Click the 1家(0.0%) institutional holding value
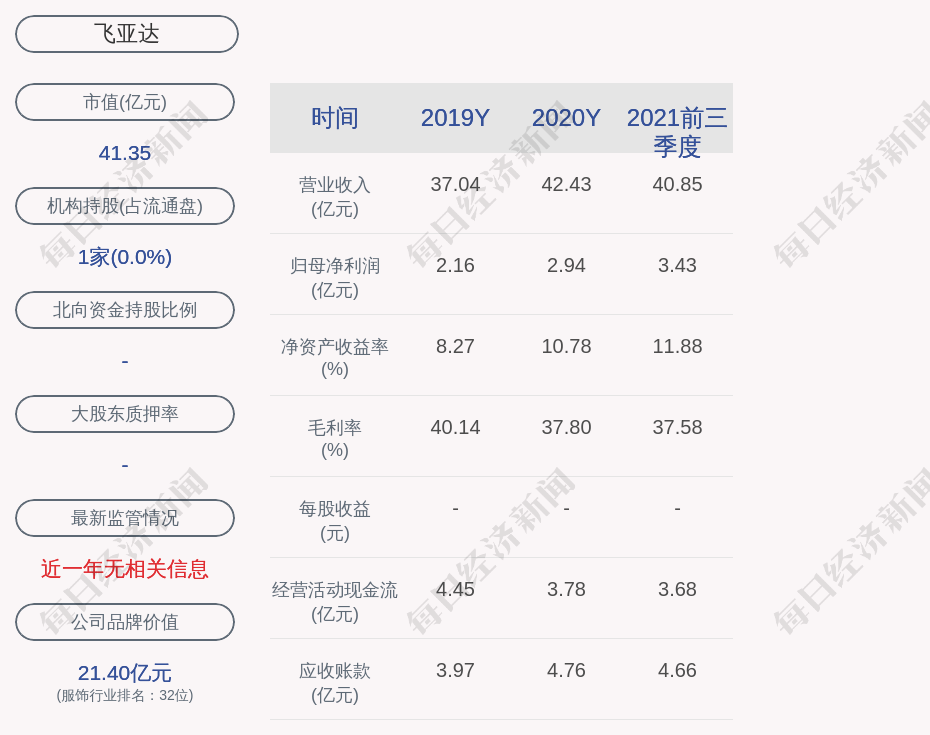 click(x=125, y=257)
